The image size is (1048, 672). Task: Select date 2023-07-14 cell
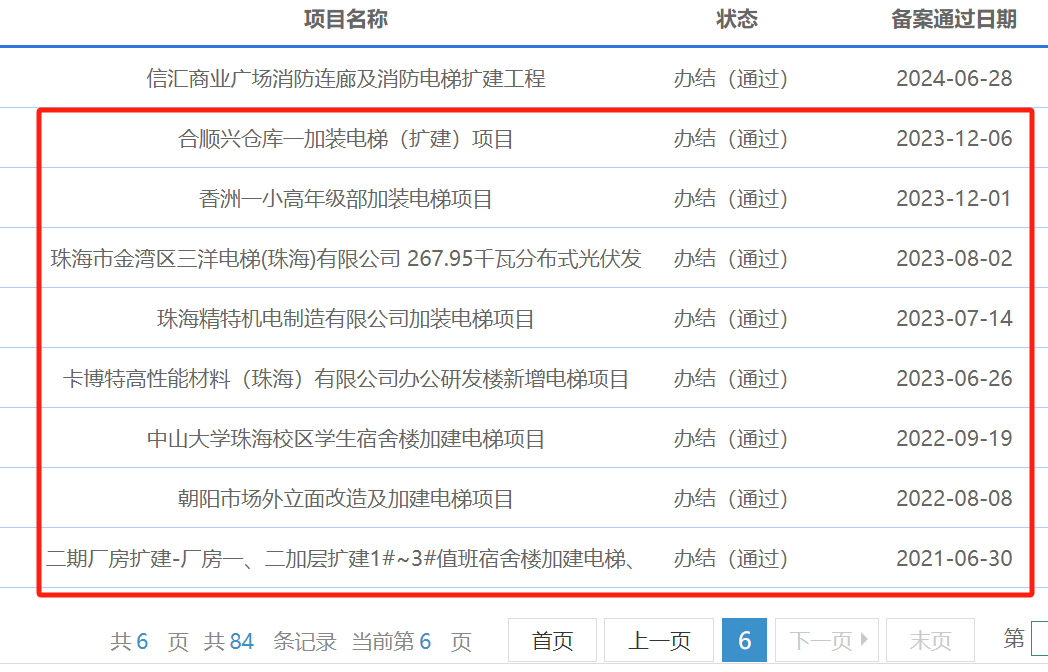(954, 319)
